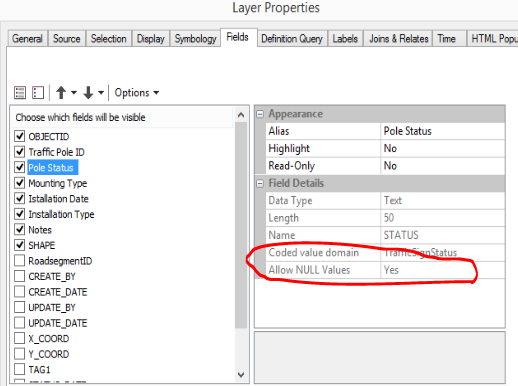Click the Coded value domain label

coord(314,253)
